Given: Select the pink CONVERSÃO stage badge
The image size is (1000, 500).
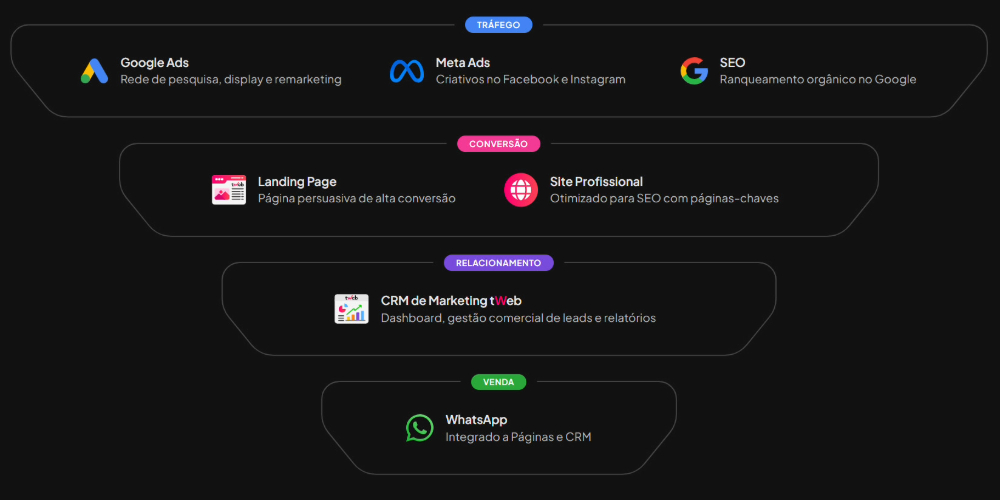Looking at the screenshot, I should 498,144.
